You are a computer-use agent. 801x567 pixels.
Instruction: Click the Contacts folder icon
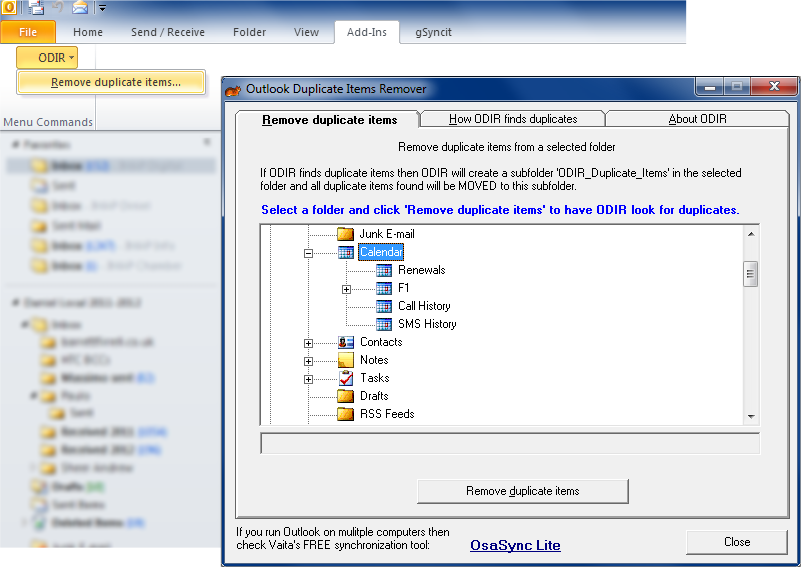[346, 342]
